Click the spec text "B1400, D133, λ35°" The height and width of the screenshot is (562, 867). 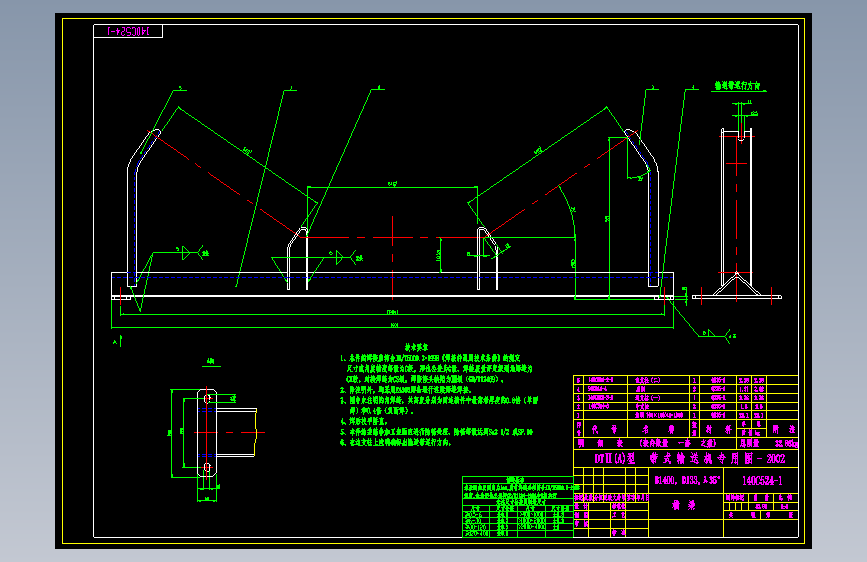click(x=687, y=480)
